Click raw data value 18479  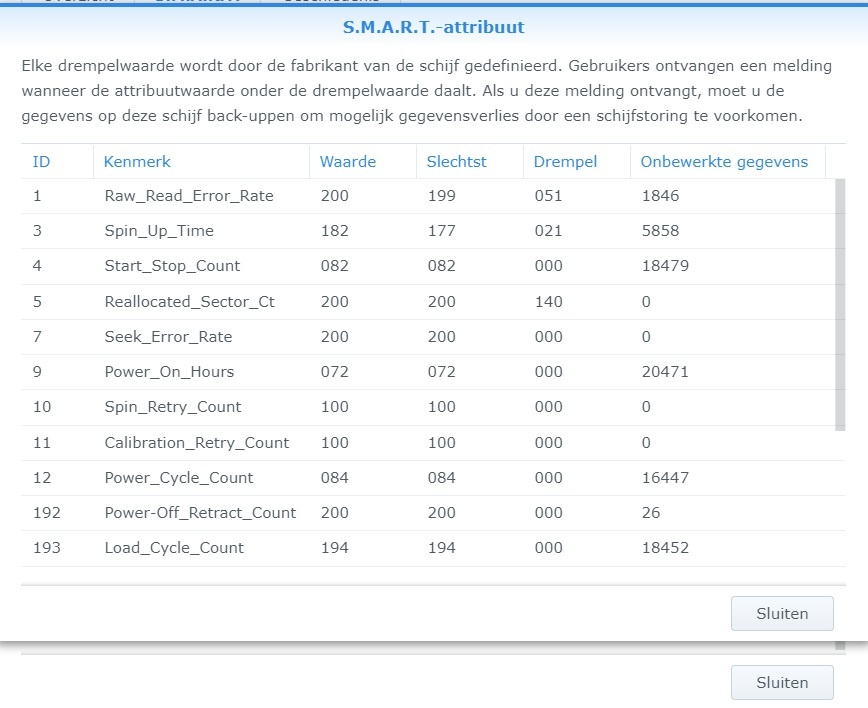pyautogui.click(x=665, y=266)
